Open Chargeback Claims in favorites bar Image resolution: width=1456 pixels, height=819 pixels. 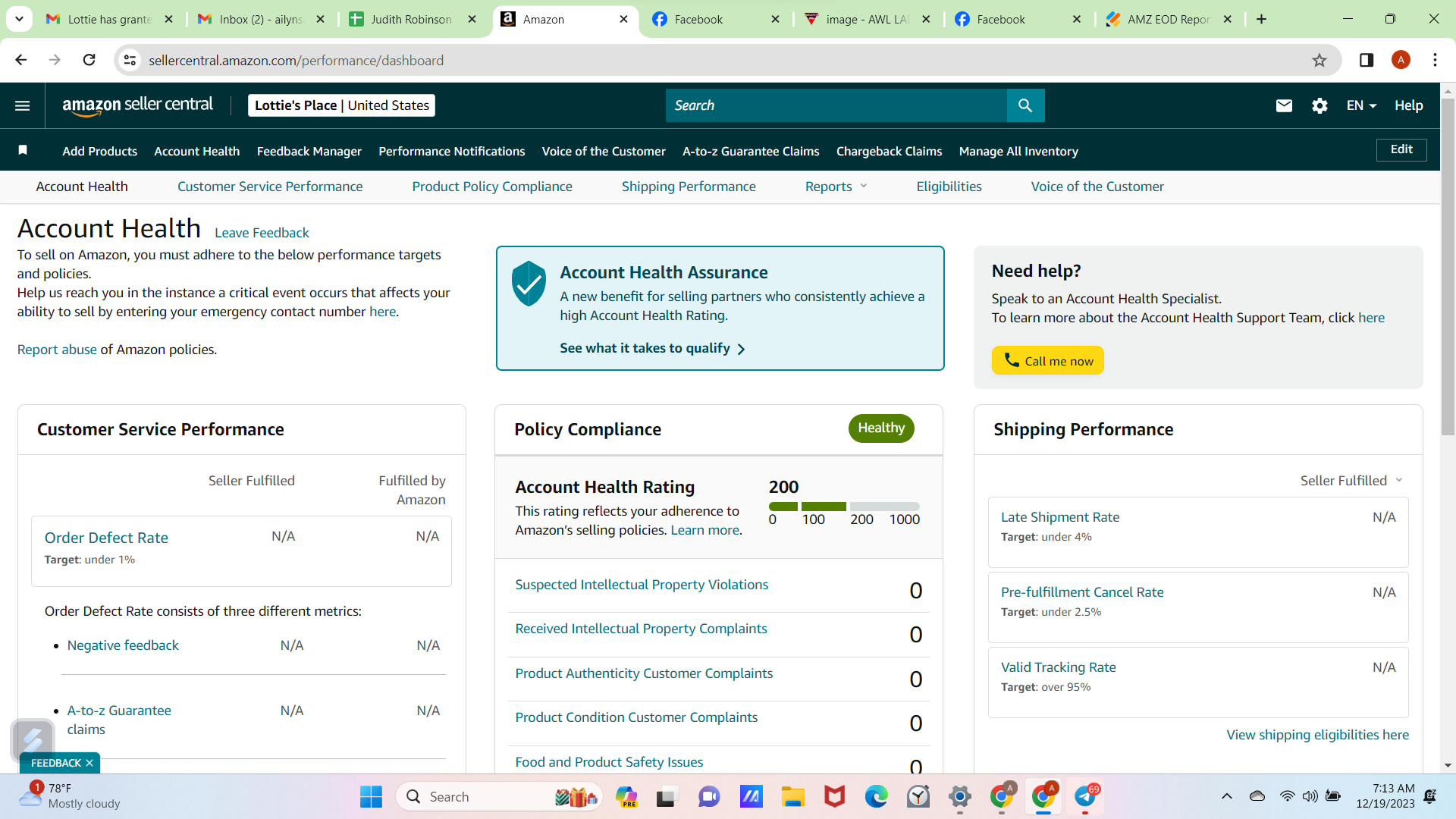click(889, 151)
